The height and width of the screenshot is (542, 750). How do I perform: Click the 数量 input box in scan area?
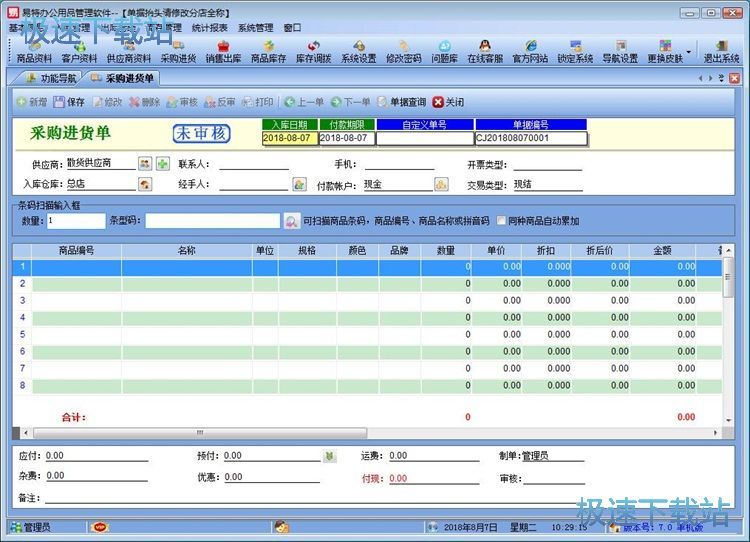(x=76, y=221)
